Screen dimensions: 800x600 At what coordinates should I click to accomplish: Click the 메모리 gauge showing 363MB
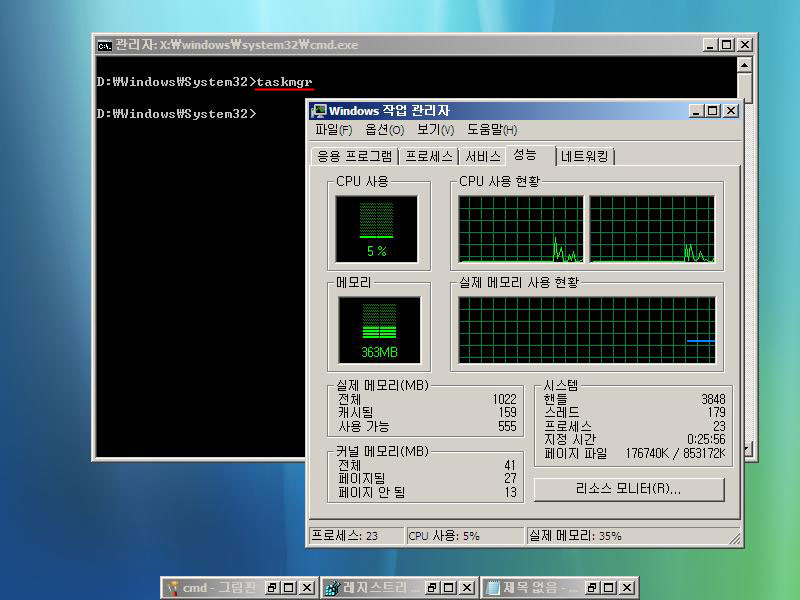click(x=379, y=330)
